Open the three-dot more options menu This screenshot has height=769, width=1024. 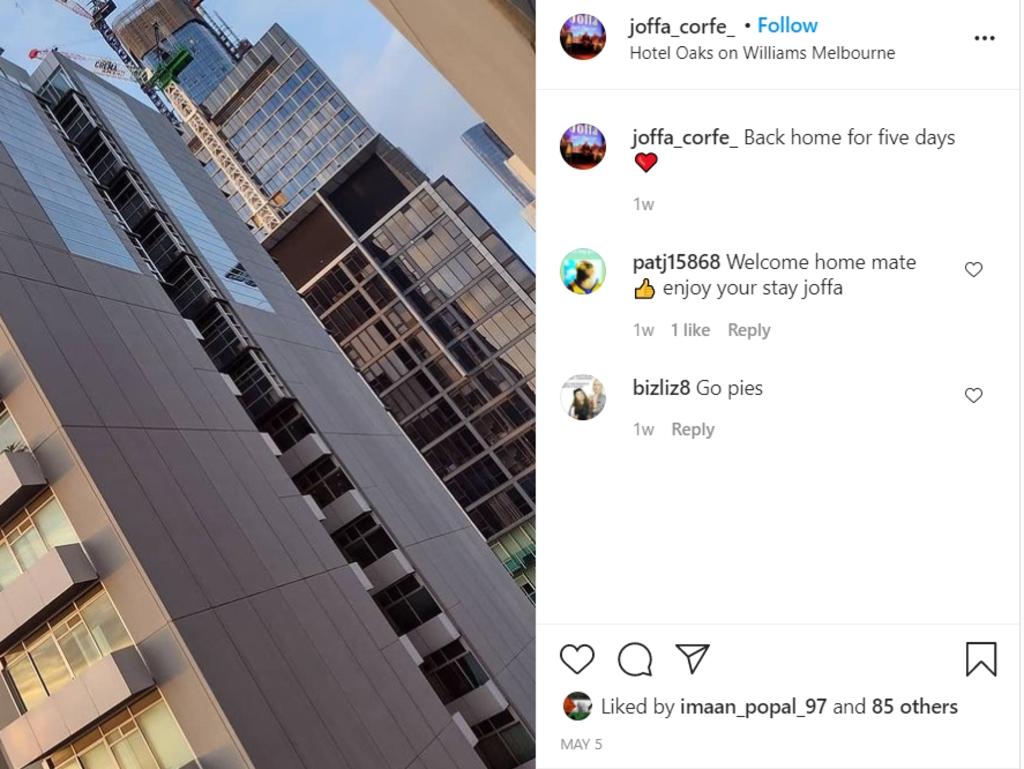point(984,39)
